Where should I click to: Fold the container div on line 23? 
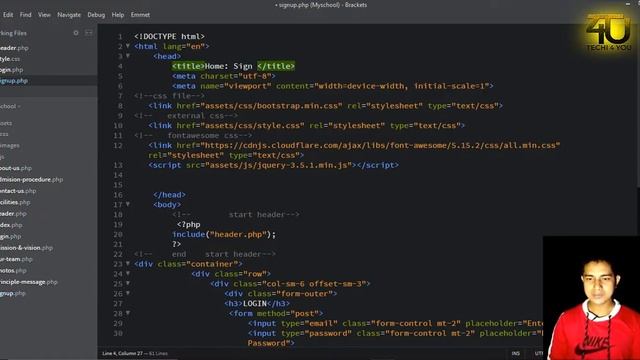[128, 264]
